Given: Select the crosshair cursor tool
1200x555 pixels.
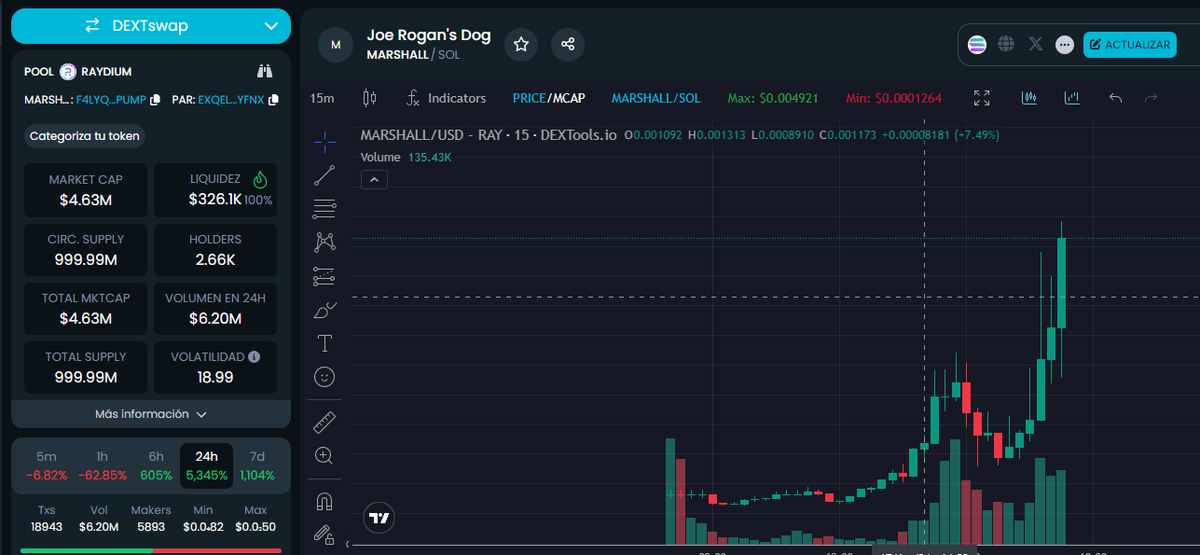Looking at the screenshot, I should point(324,142).
